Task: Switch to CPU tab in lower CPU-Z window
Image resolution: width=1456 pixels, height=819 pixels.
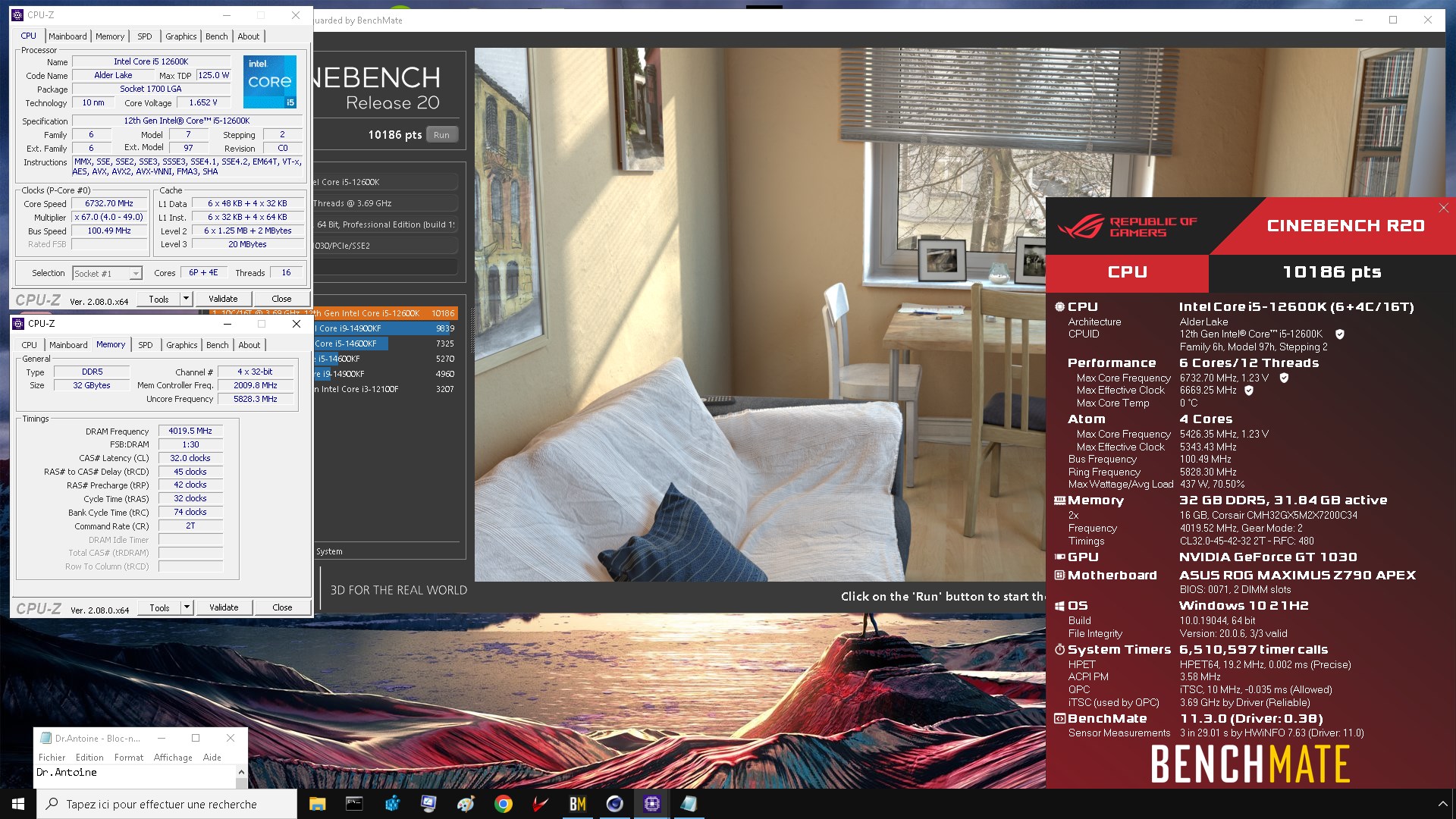Action: click(x=30, y=345)
